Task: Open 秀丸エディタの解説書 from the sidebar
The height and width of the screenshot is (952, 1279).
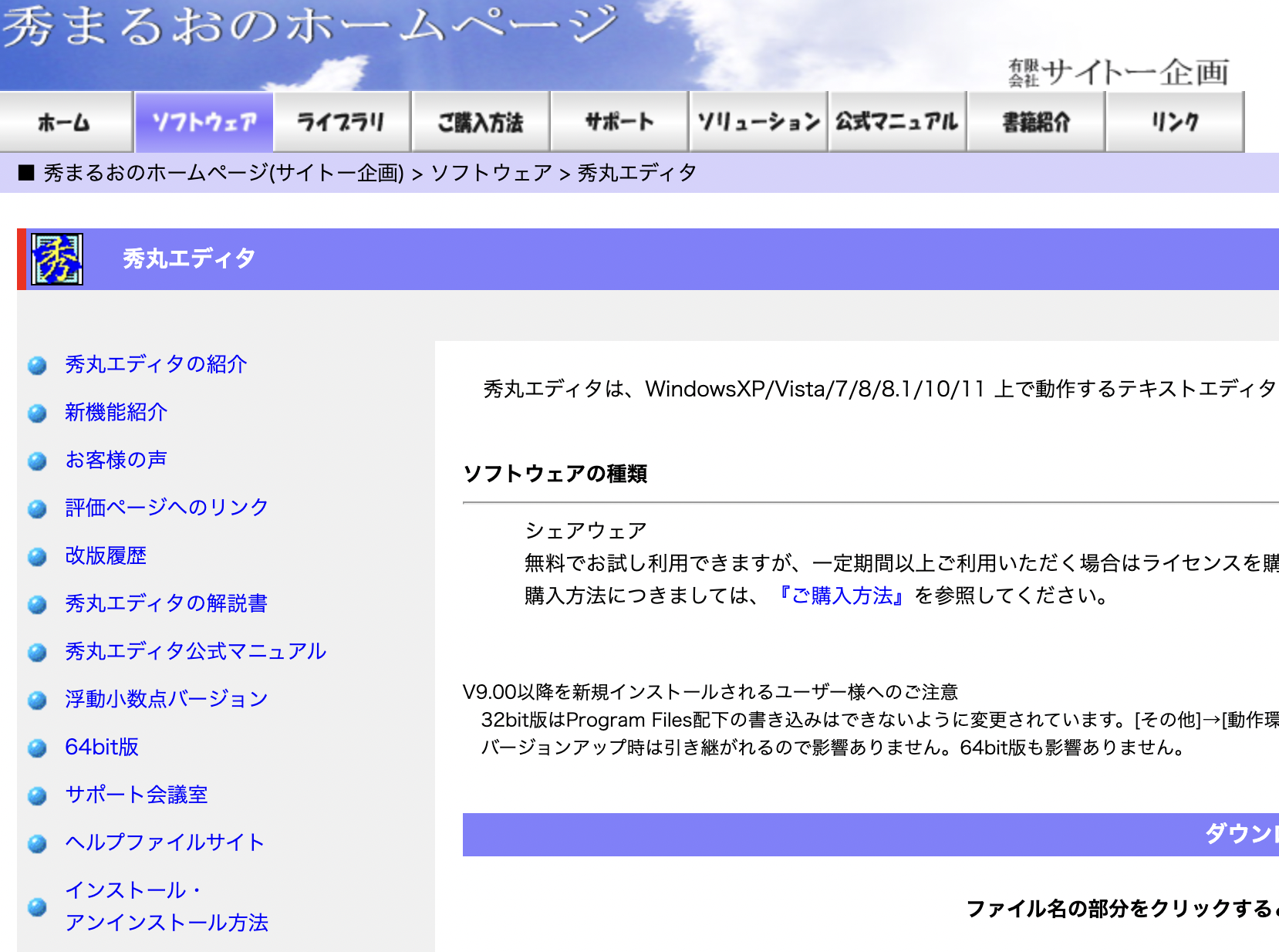Action: click(166, 604)
